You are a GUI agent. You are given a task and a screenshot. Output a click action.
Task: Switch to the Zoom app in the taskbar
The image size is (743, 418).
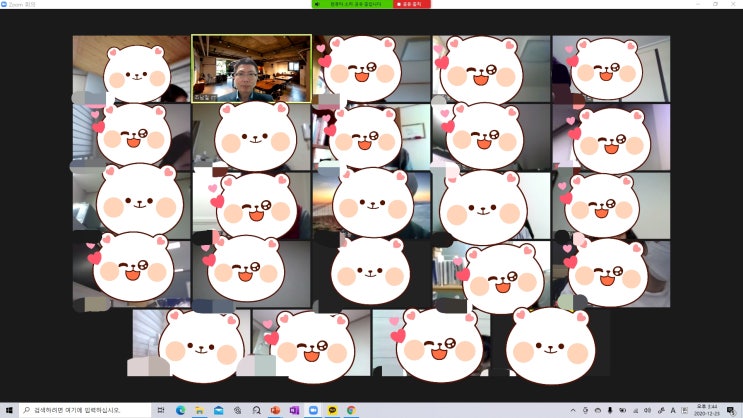(x=313, y=410)
